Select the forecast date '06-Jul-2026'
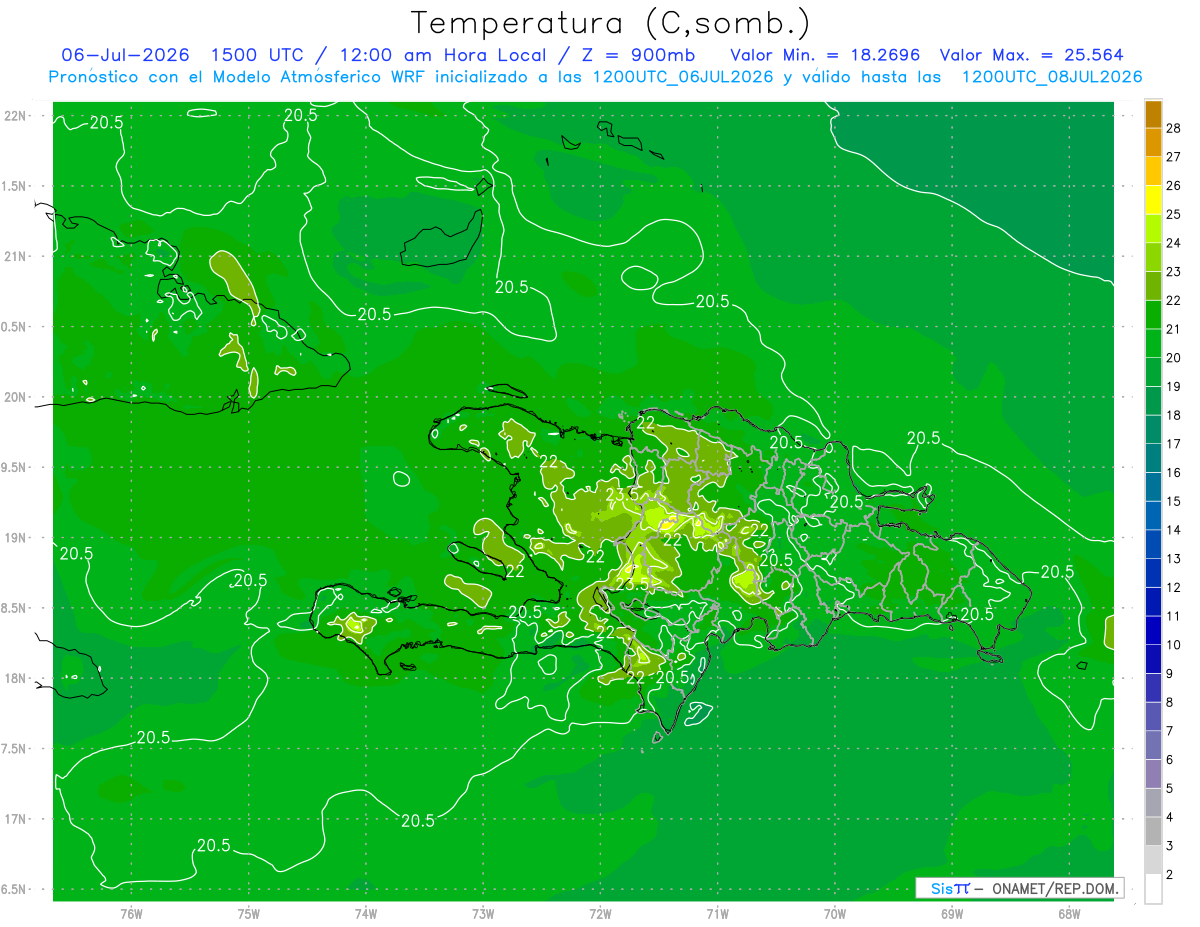 [x=127, y=55]
